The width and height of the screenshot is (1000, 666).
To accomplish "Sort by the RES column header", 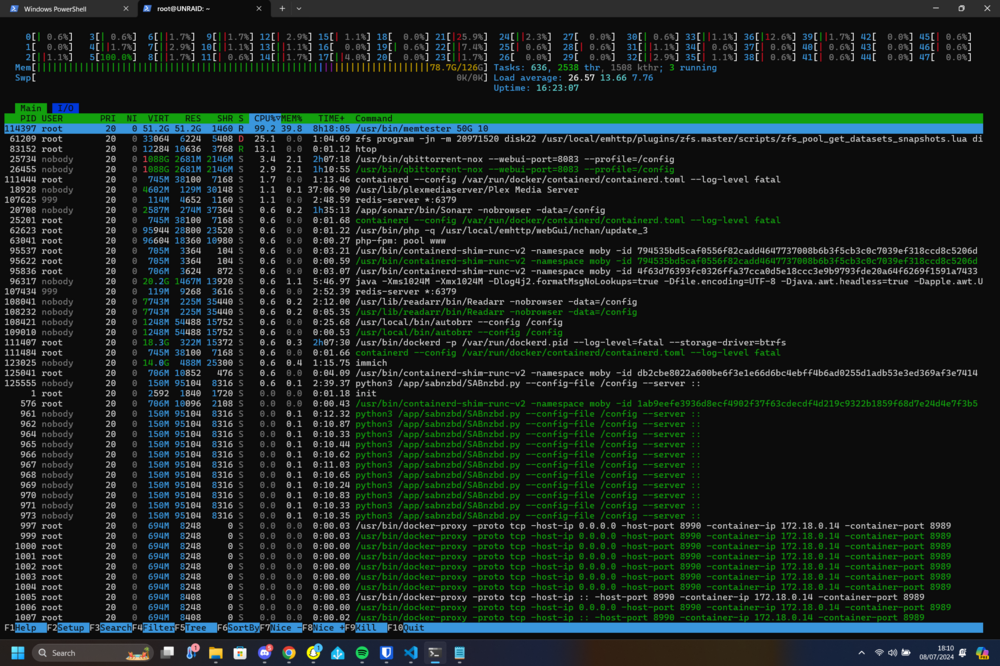I will (x=193, y=119).
